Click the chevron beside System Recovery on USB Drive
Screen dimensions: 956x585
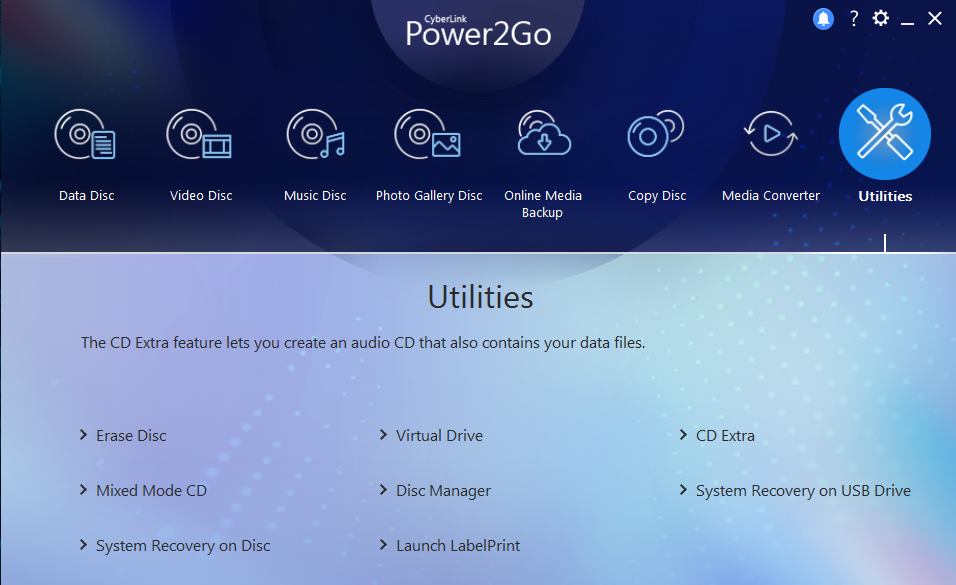[x=683, y=489]
